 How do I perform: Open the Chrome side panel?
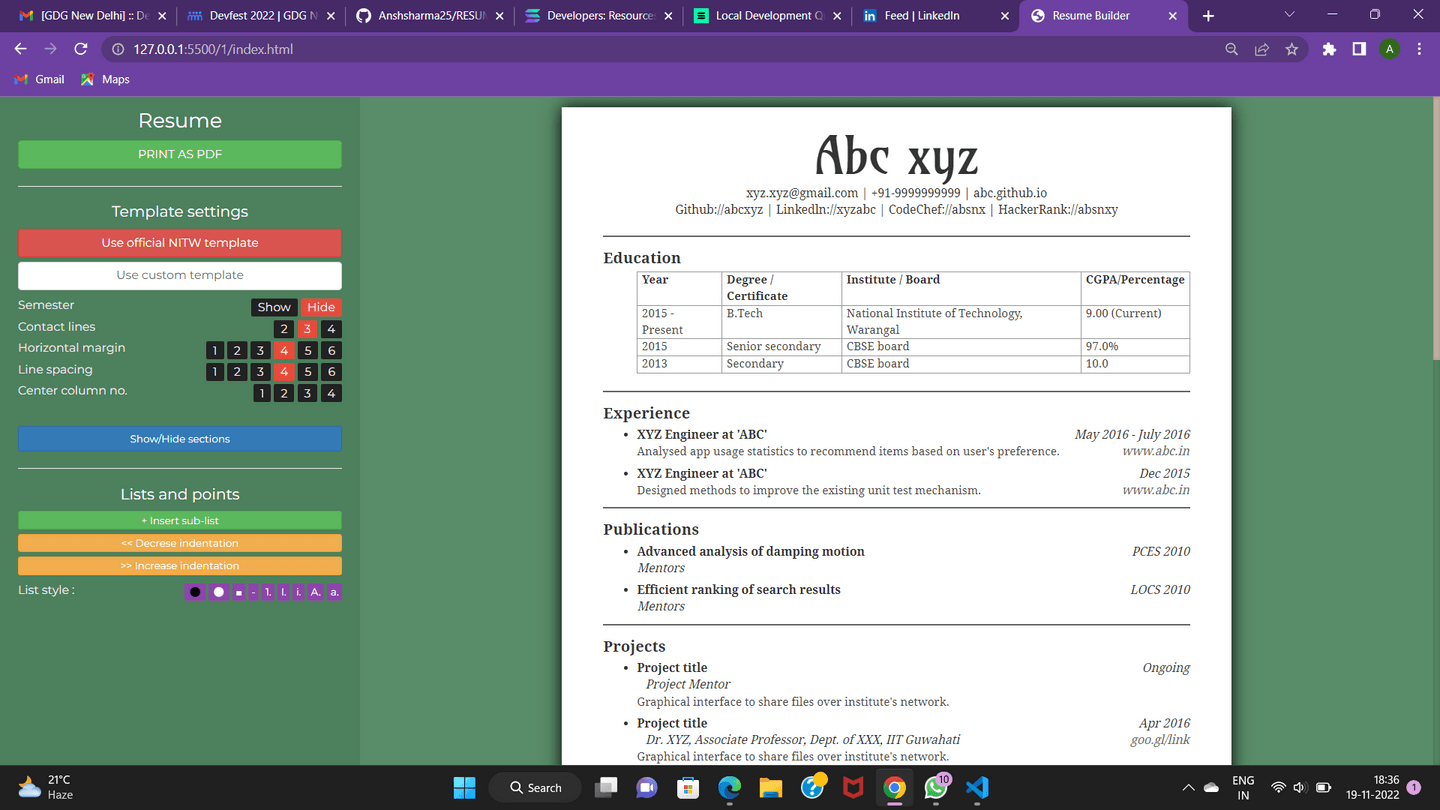(1359, 49)
